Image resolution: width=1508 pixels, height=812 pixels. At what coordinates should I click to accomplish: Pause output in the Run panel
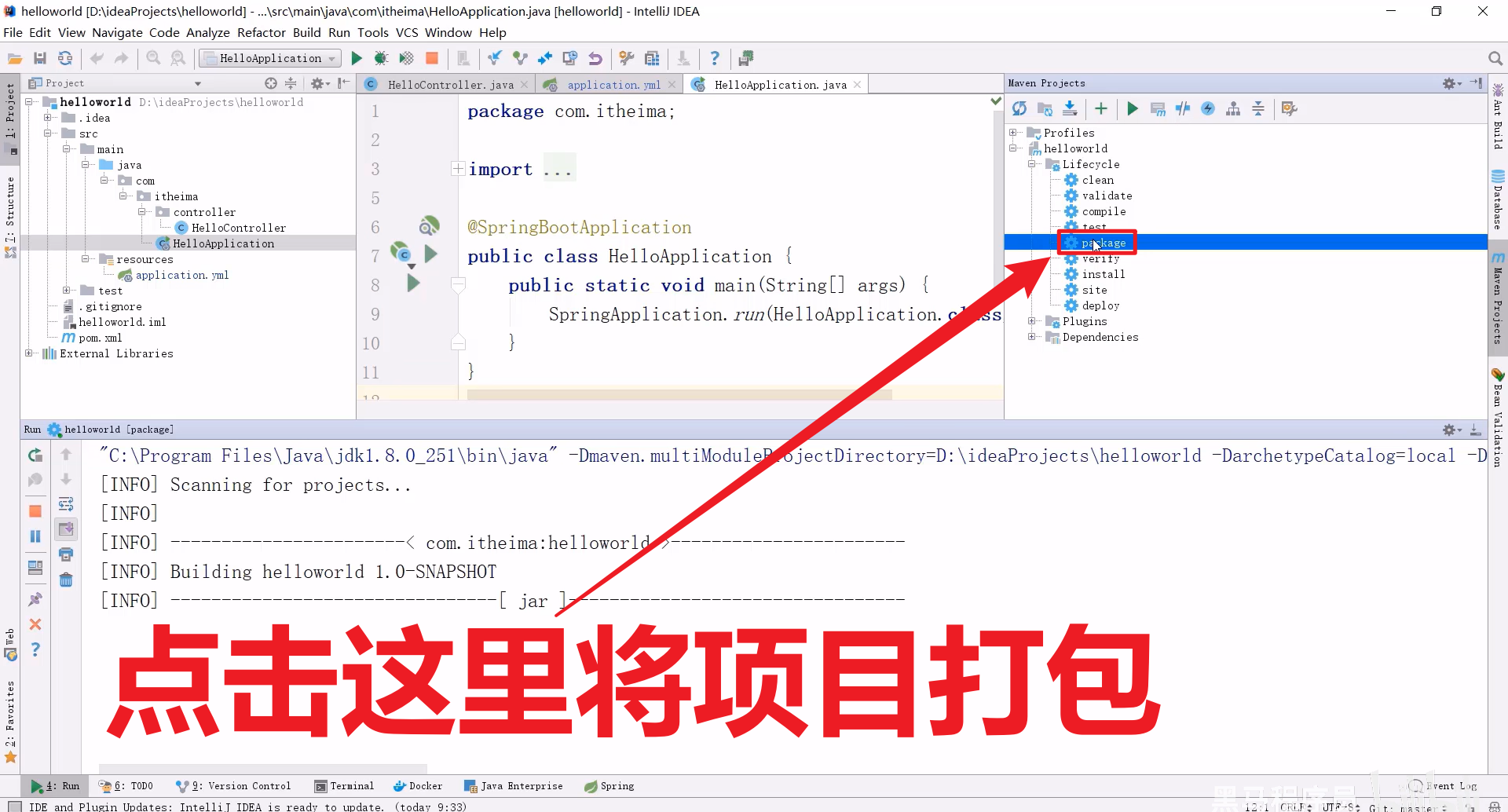[35, 536]
